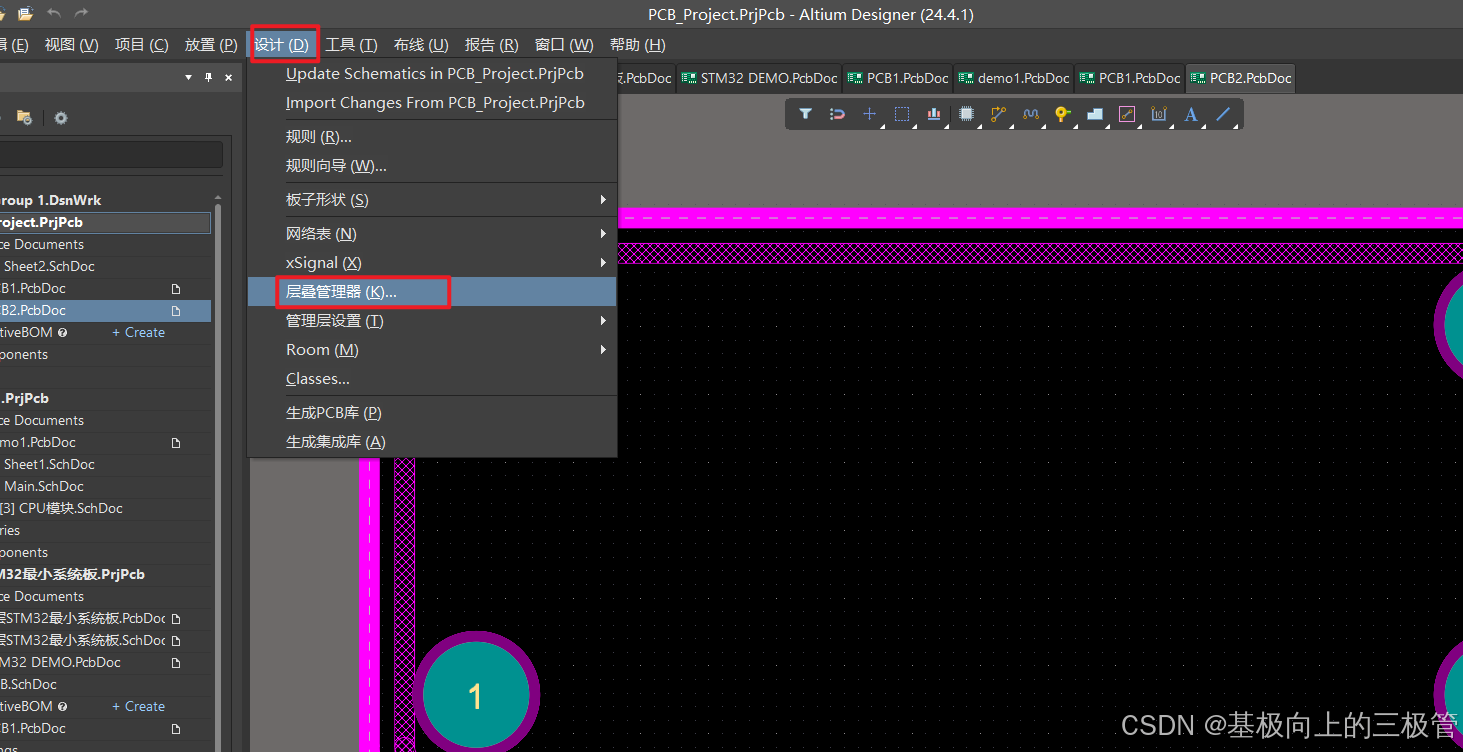Select Sheet1.SchDoc in the project tree
The image size is (1463, 752).
pyautogui.click(x=49, y=464)
